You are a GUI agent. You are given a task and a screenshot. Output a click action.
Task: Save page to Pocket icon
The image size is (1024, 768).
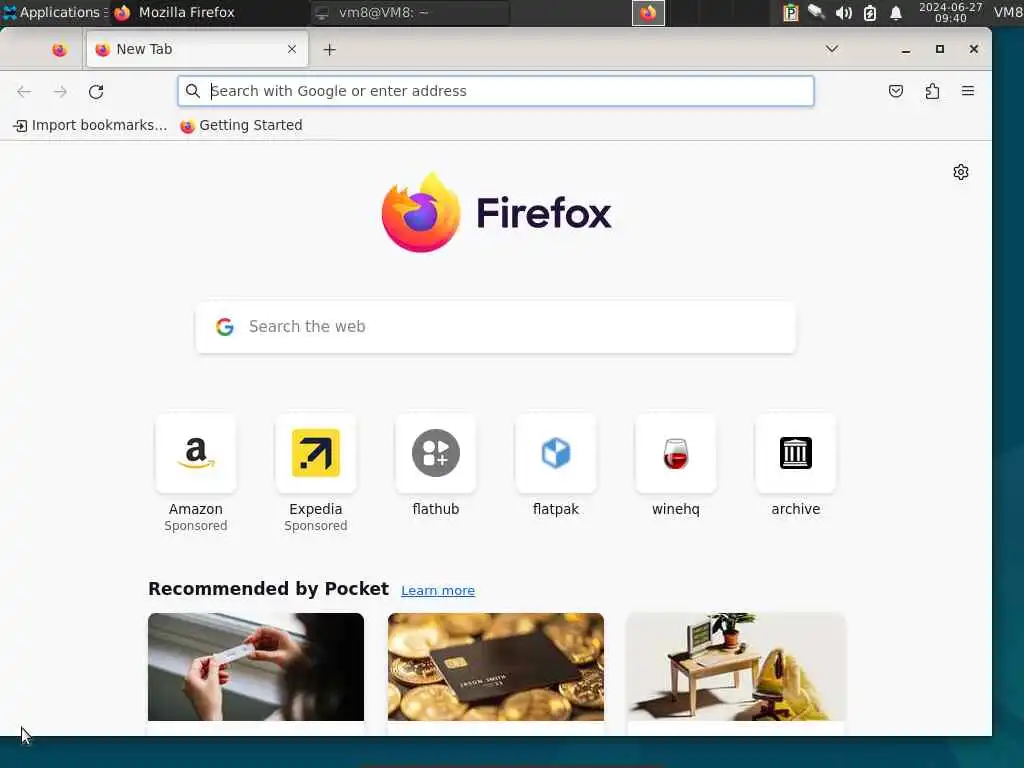896,91
